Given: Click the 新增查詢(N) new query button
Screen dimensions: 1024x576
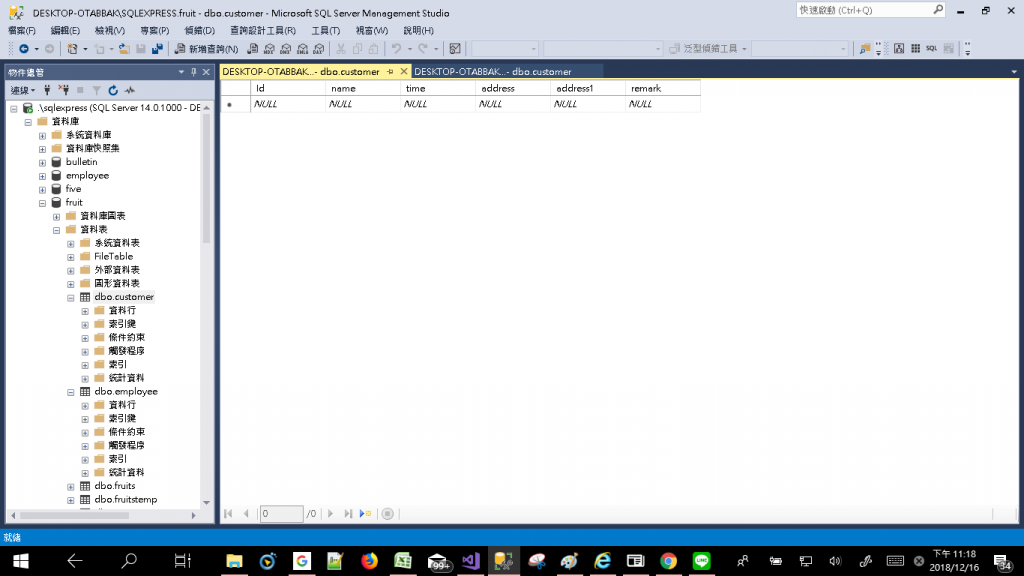Looking at the screenshot, I should tap(206, 49).
